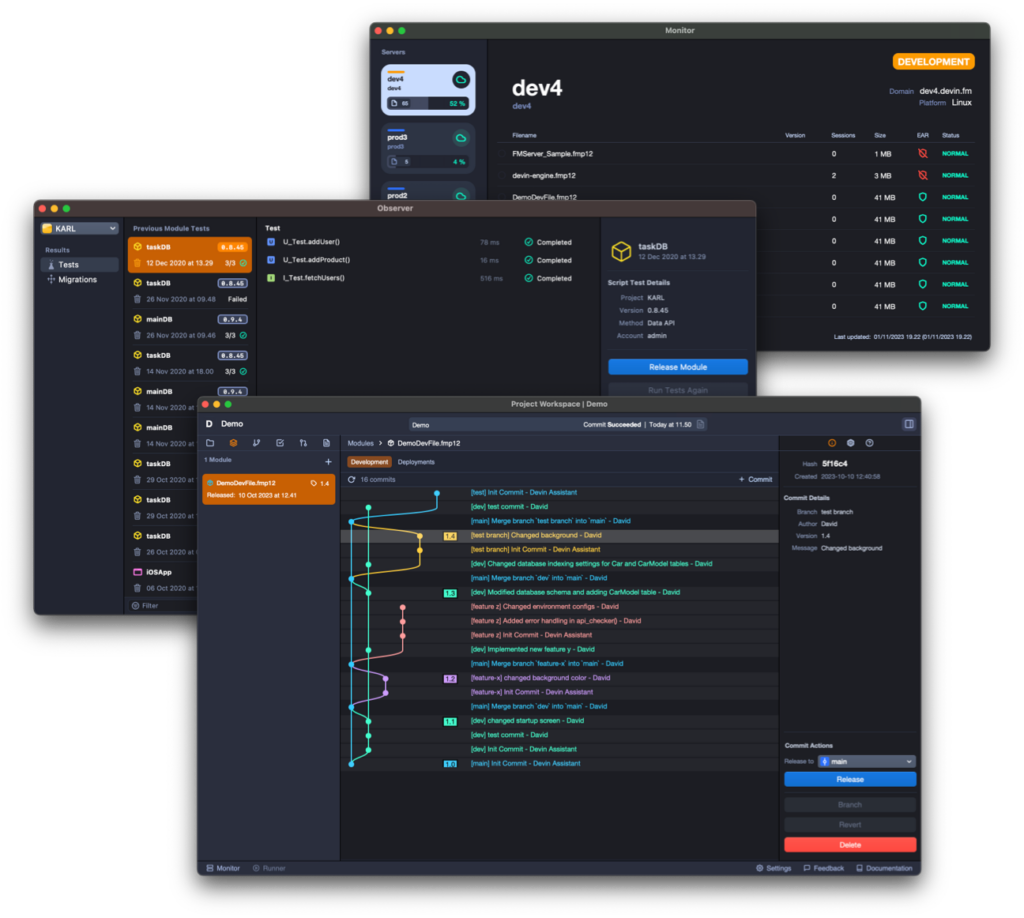Add a new module with plus icon
Viewport: 1024px width, 918px height.
coord(328,461)
